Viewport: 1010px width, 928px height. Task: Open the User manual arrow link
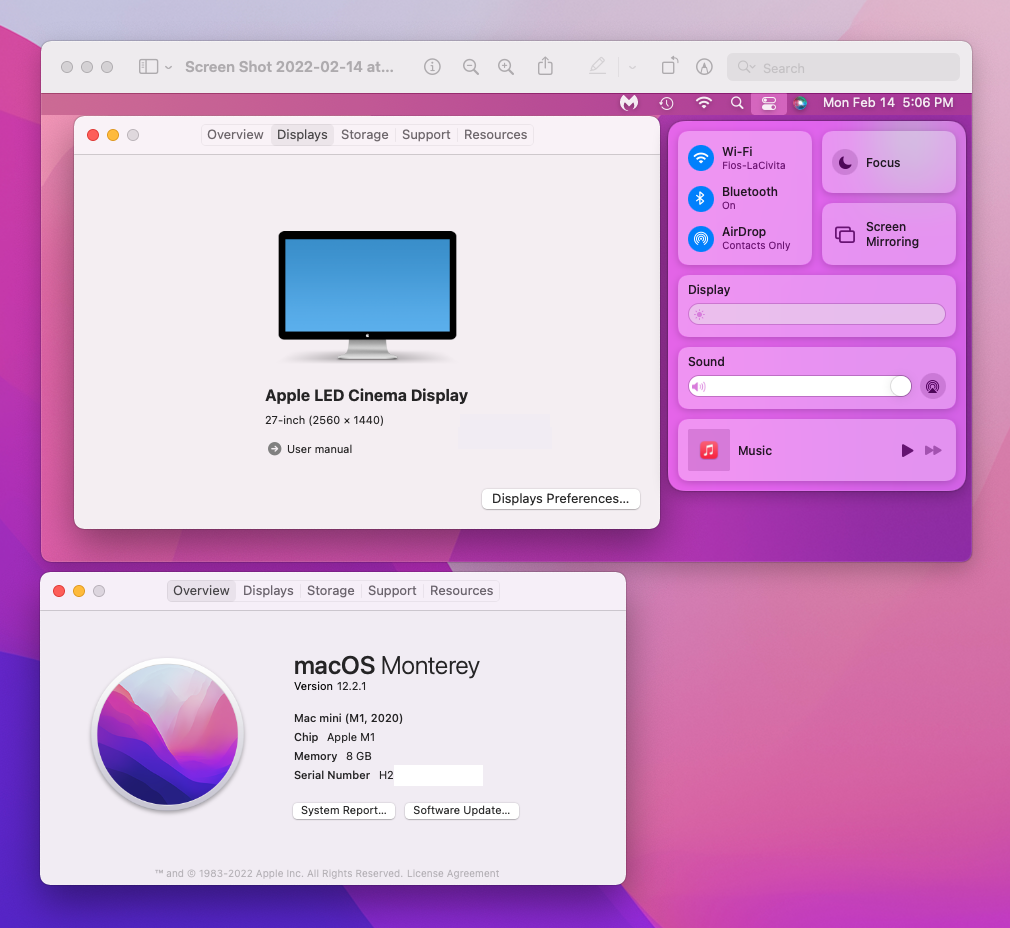(x=274, y=449)
